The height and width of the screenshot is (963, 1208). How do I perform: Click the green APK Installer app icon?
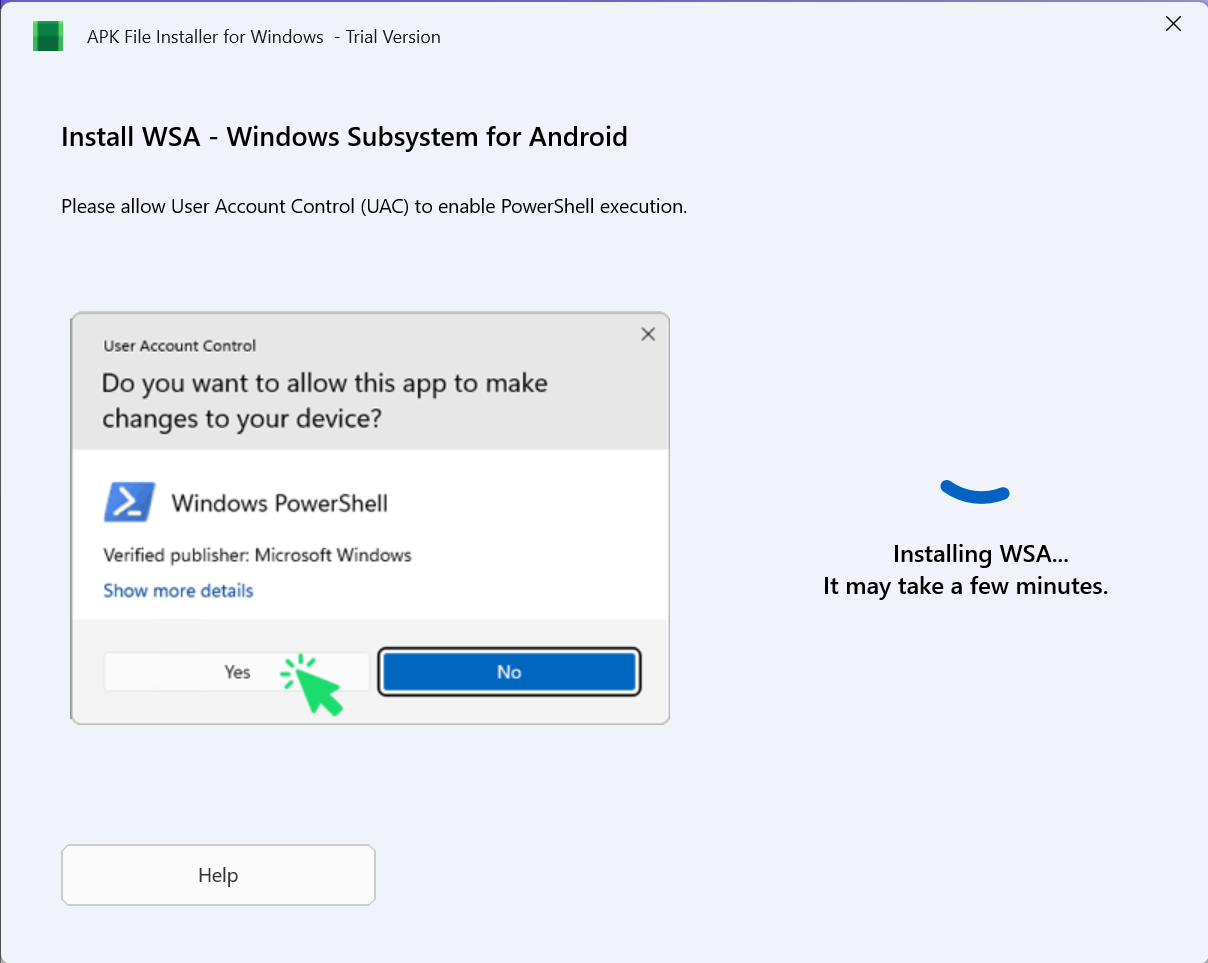[x=48, y=36]
